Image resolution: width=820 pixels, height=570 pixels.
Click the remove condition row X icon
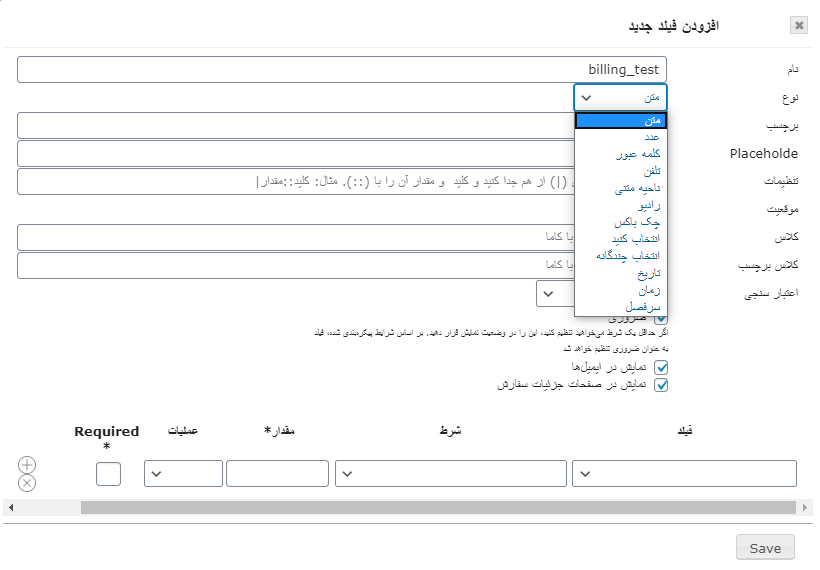[27, 483]
